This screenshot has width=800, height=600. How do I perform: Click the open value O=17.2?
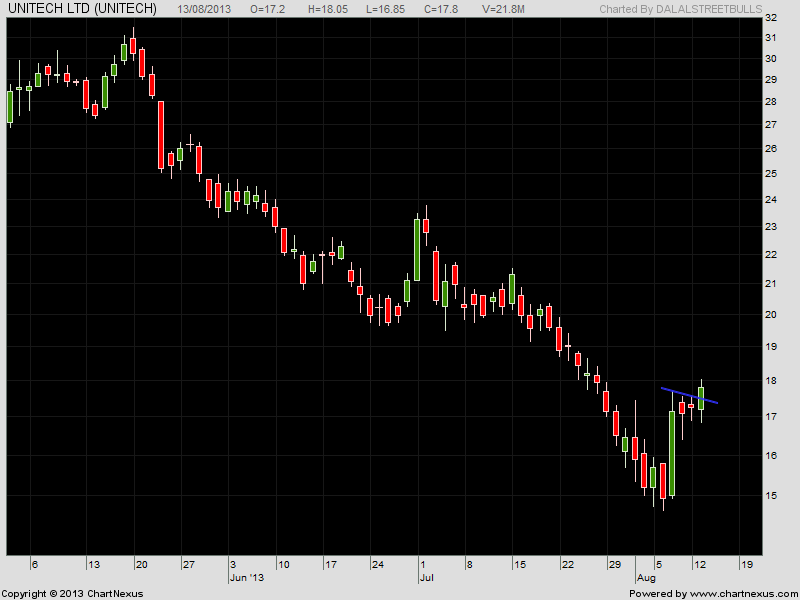point(267,9)
